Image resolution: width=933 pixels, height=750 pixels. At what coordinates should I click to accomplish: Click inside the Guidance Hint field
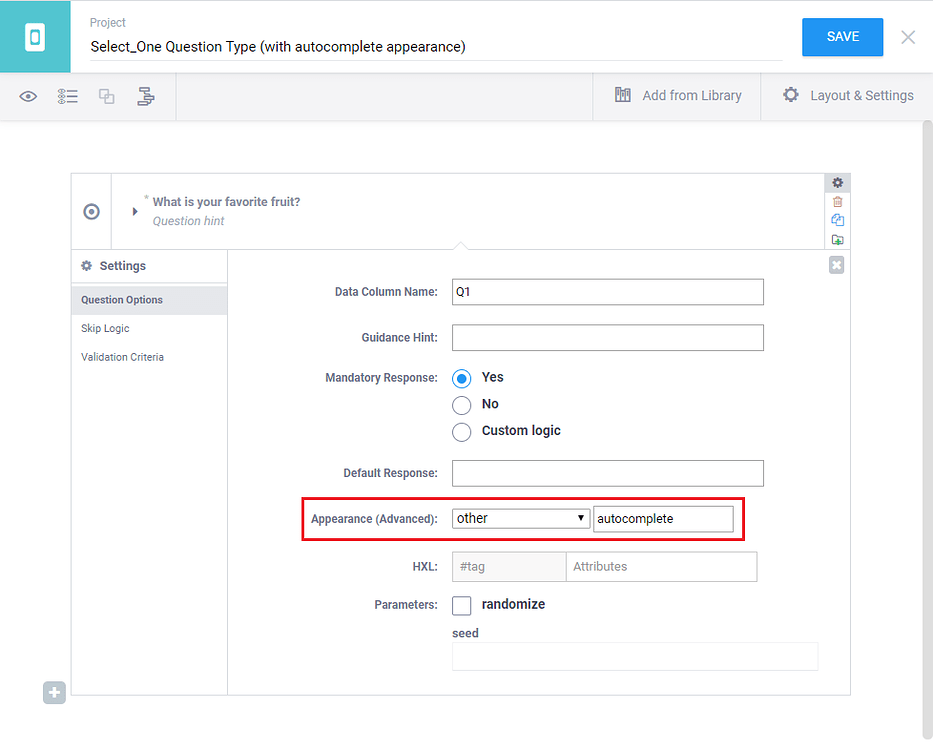tap(607, 337)
